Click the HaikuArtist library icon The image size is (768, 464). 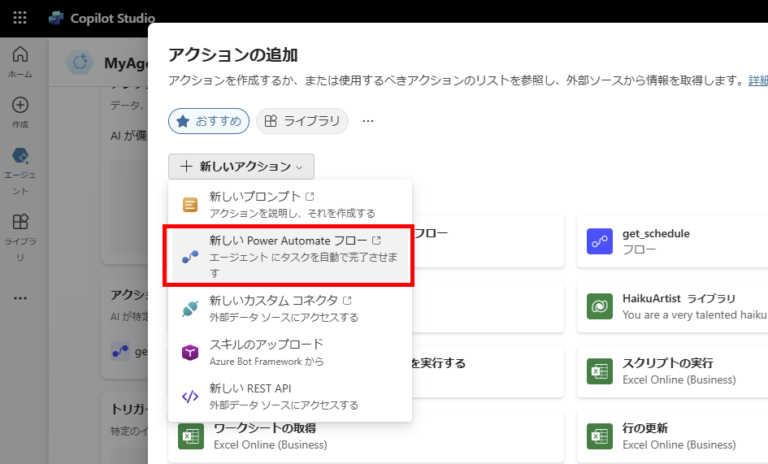[x=601, y=306]
